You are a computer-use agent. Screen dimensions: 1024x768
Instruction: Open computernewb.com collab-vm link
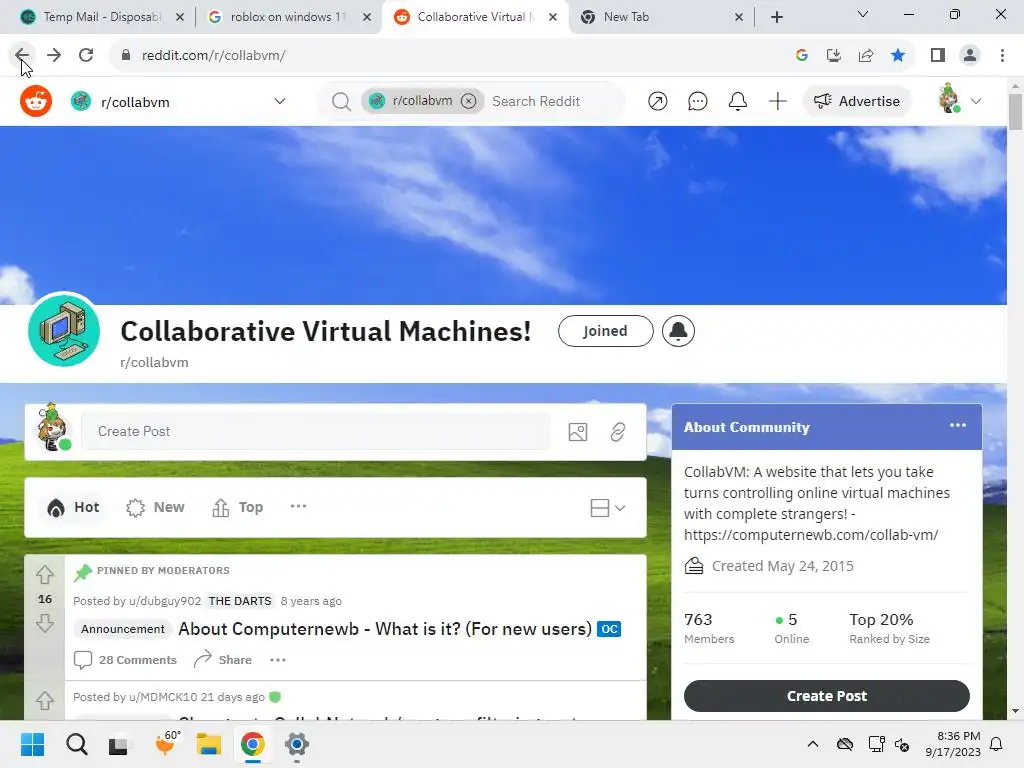[x=811, y=535]
